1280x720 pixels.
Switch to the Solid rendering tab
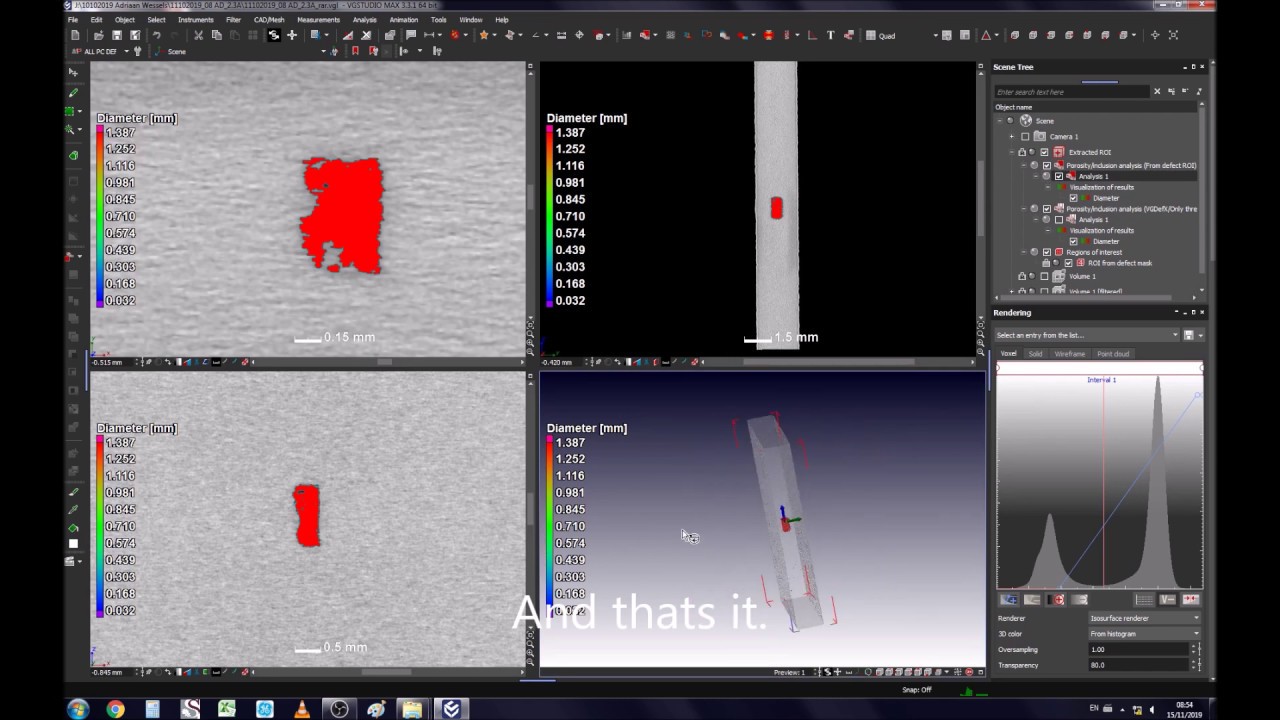[1035, 354]
